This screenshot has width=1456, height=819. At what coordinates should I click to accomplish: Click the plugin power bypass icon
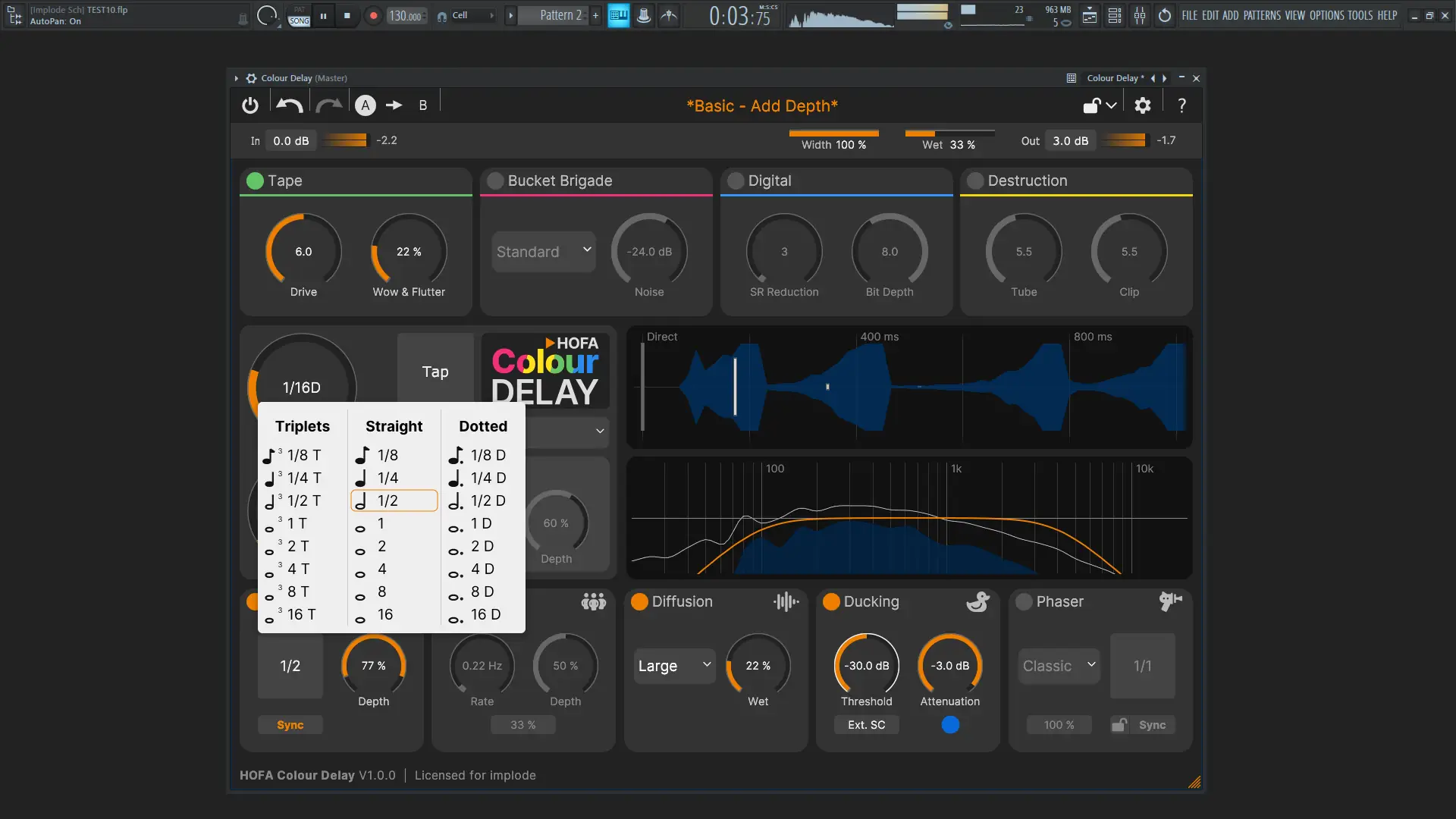(x=250, y=105)
